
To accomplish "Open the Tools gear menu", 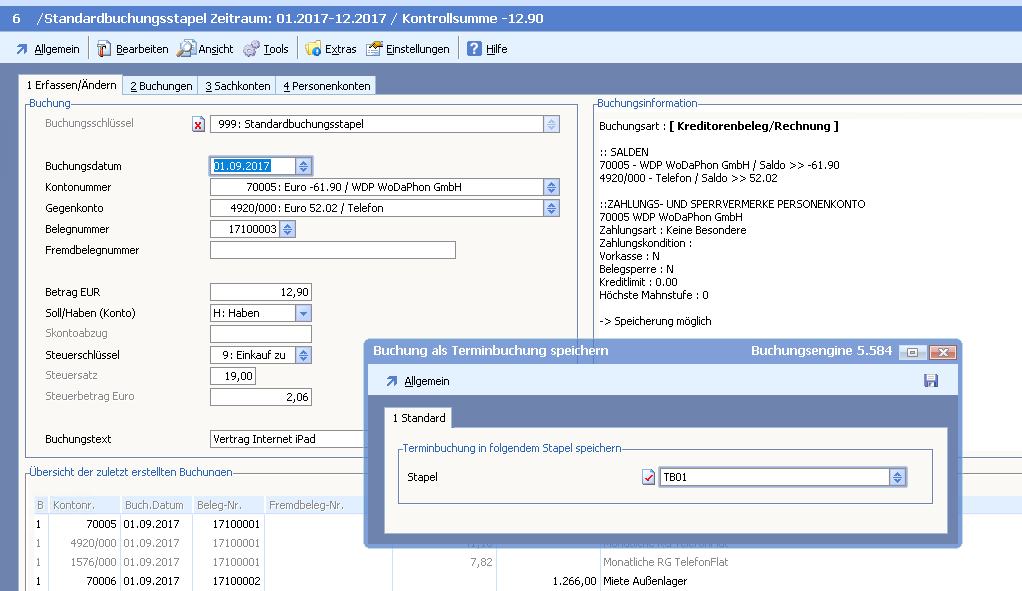I will pyautogui.click(x=265, y=49).
